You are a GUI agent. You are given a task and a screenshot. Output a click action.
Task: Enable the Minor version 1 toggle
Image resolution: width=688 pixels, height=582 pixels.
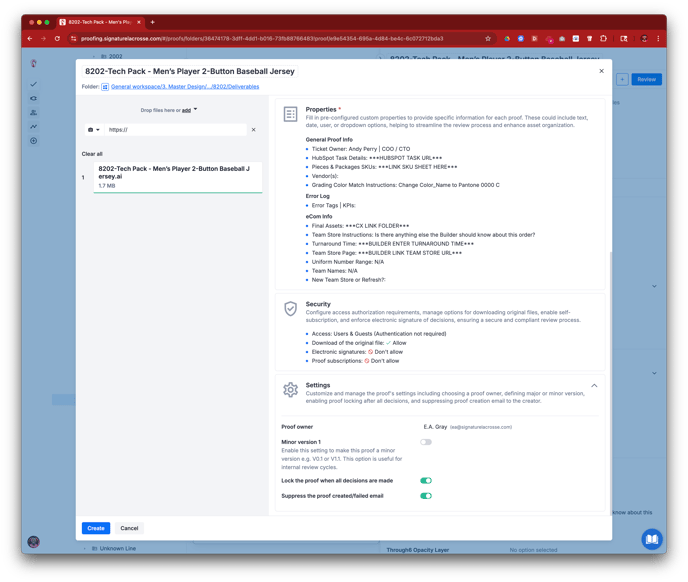(x=426, y=442)
